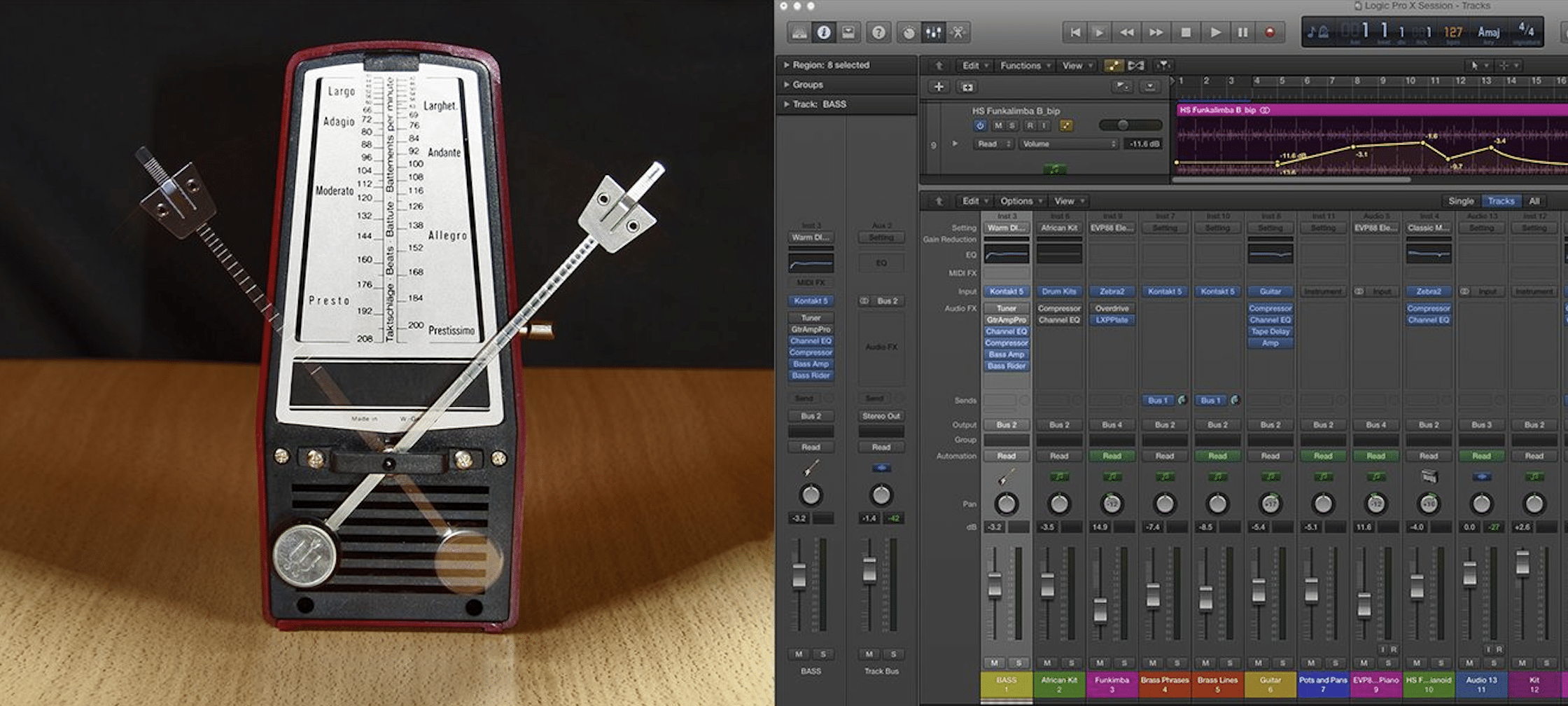Screen dimensions: 1568x706
Task: Toggle the Mixer faders button
Action: coord(933,32)
